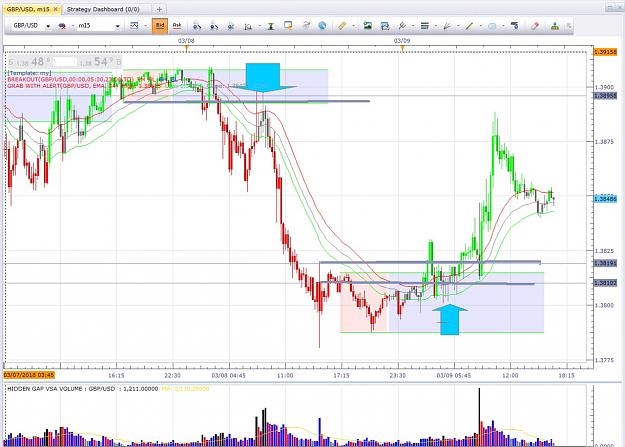
Task: Click the 1.38102 price level label
Action: tap(605, 283)
